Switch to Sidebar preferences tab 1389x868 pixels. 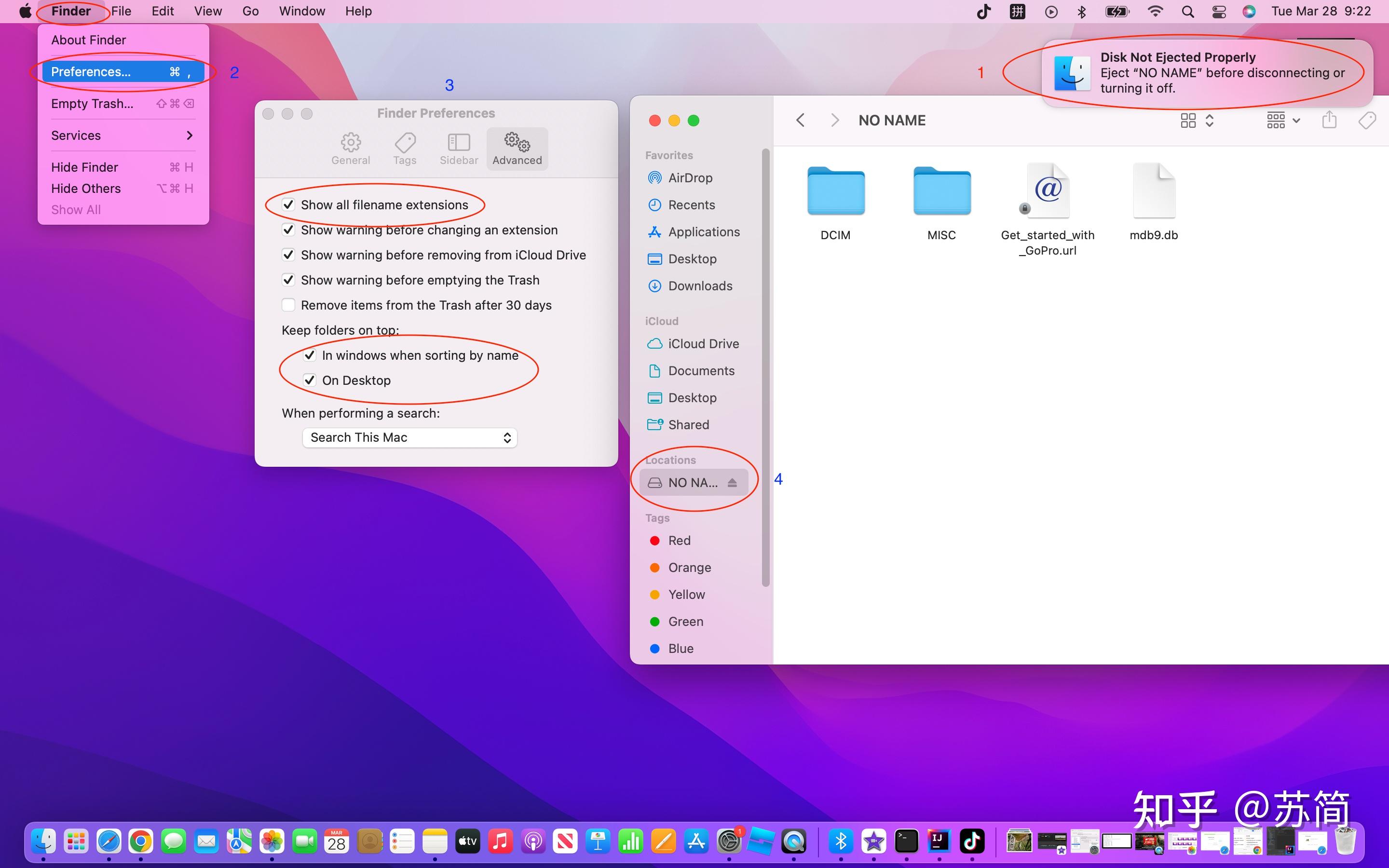(x=459, y=149)
